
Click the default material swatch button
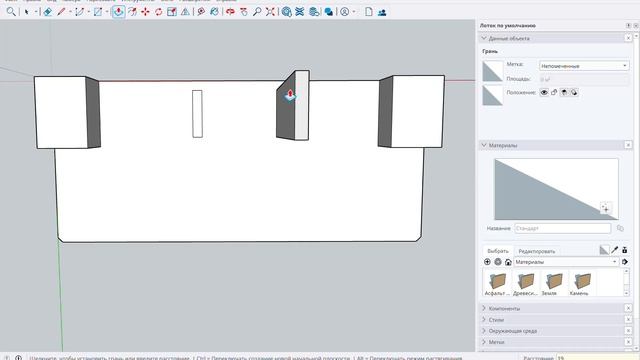pyautogui.click(x=604, y=250)
